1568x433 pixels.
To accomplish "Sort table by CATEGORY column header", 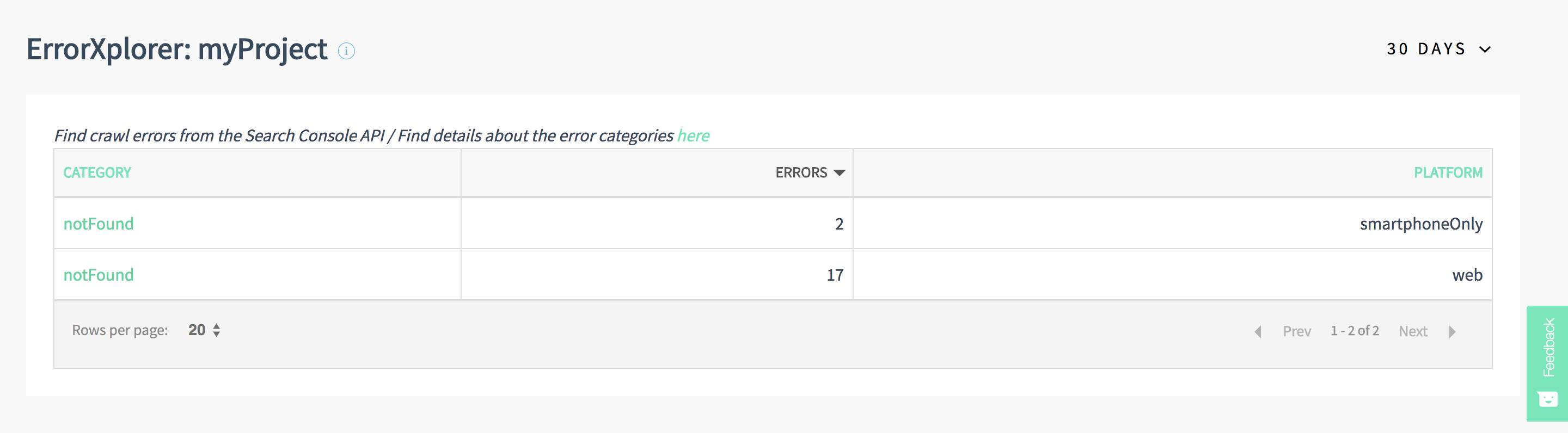I will click(97, 172).
